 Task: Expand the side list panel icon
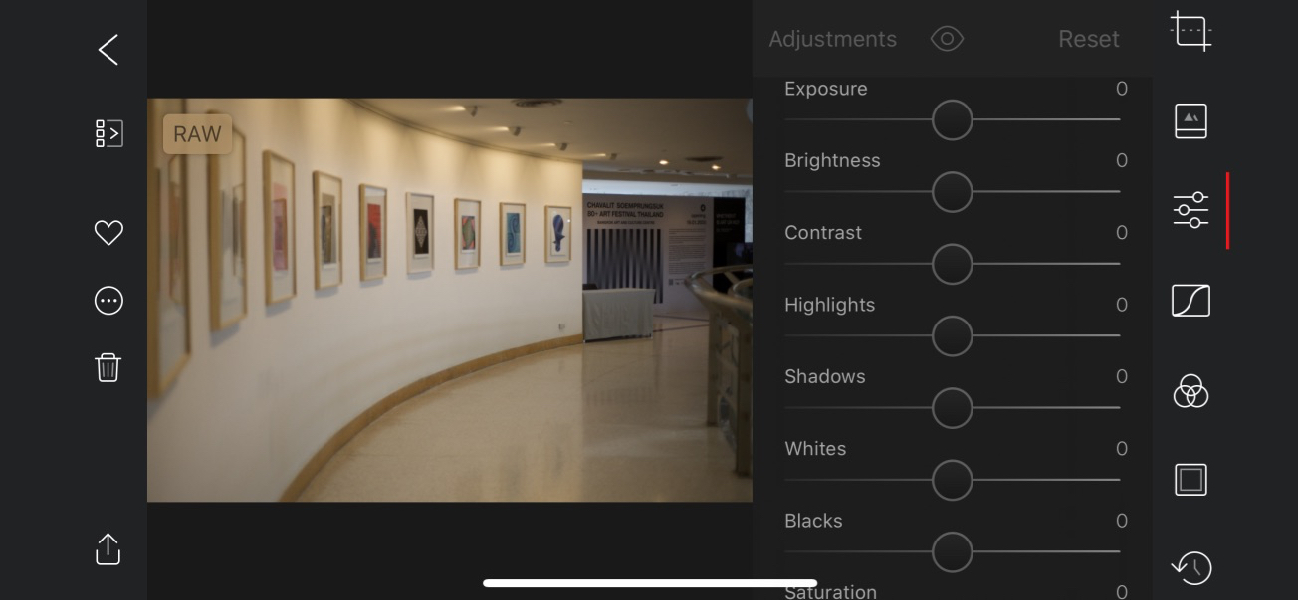click(108, 133)
